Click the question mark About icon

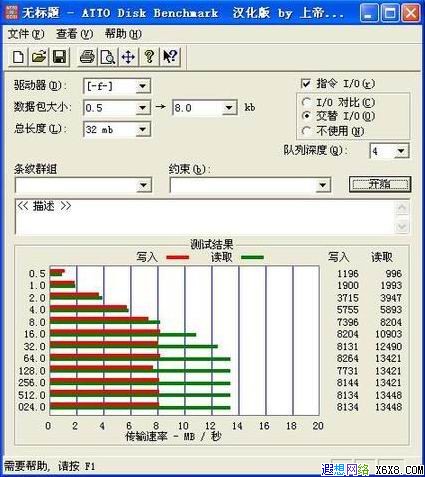(149, 57)
